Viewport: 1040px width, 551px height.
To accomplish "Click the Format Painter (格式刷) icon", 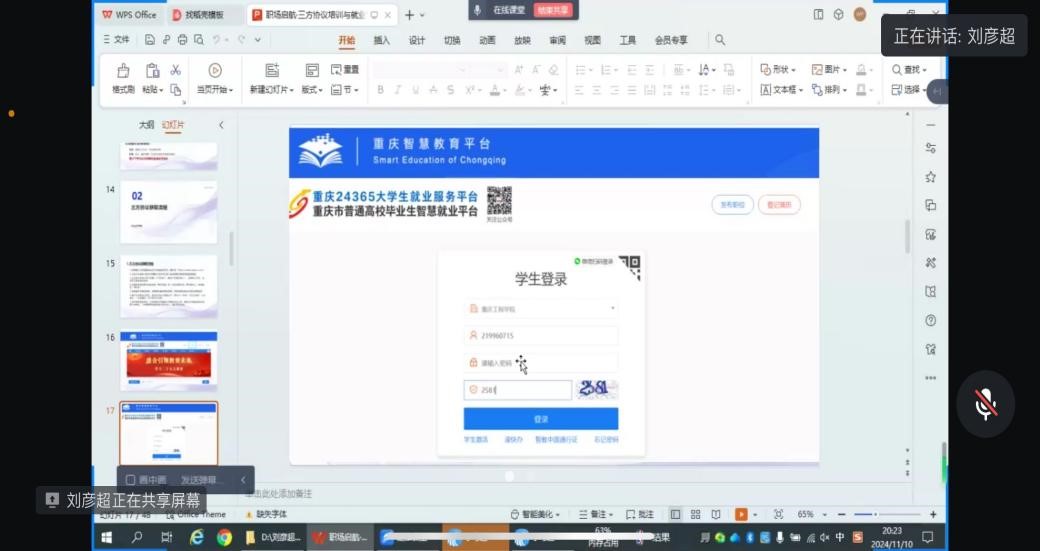I will click(x=123, y=71).
